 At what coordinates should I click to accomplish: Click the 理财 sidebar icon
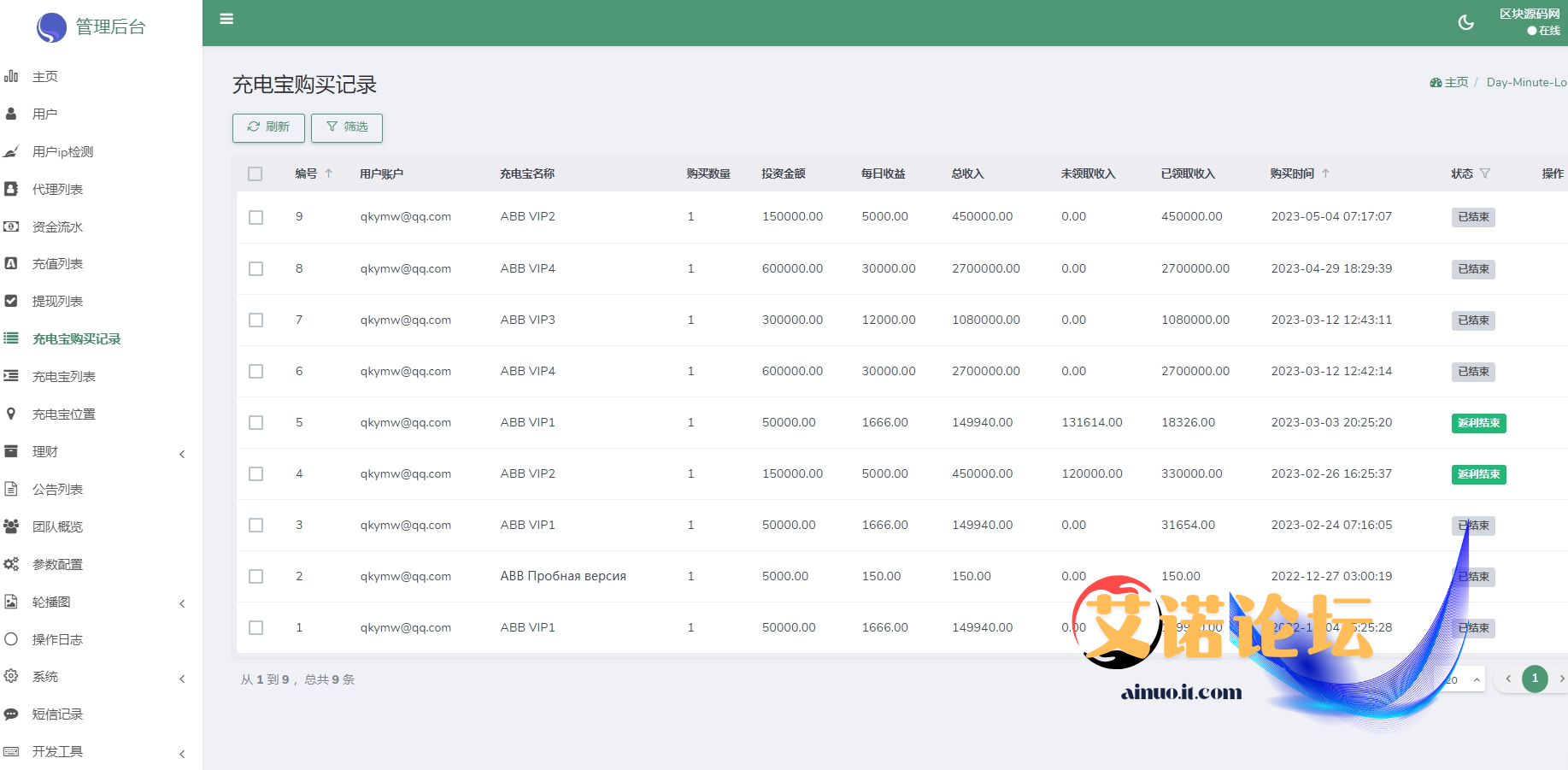[x=11, y=451]
